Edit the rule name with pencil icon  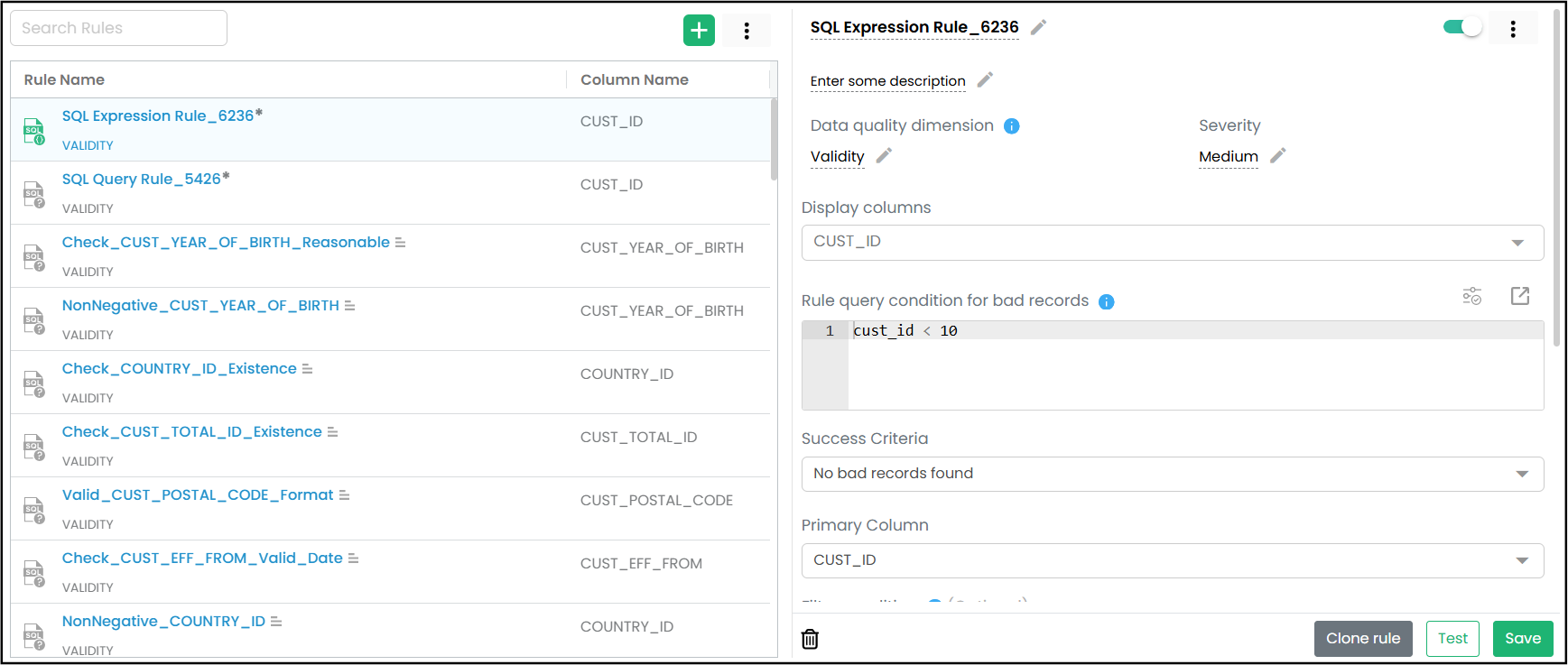1039,27
